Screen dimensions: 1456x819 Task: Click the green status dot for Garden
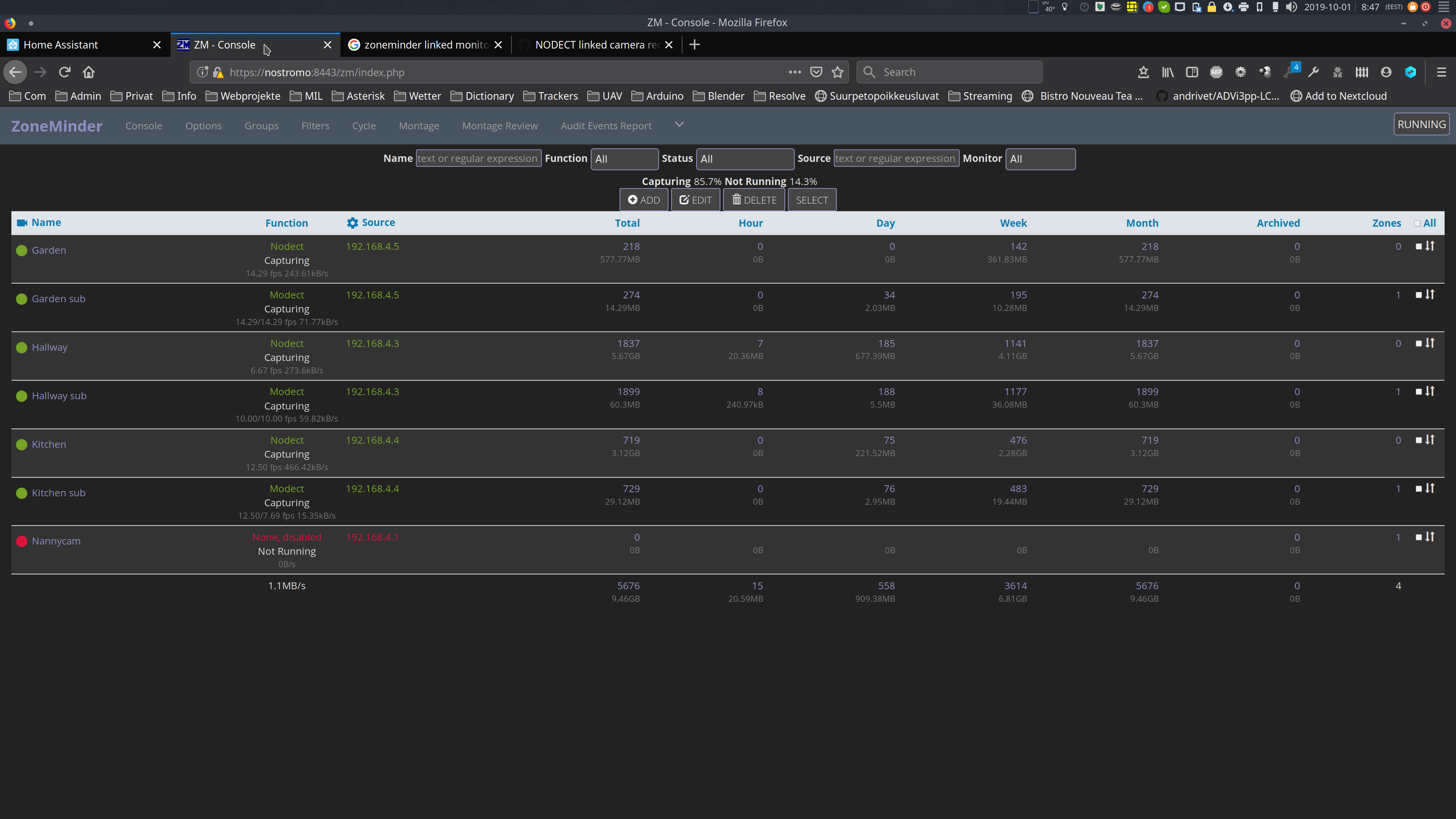click(22, 250)
